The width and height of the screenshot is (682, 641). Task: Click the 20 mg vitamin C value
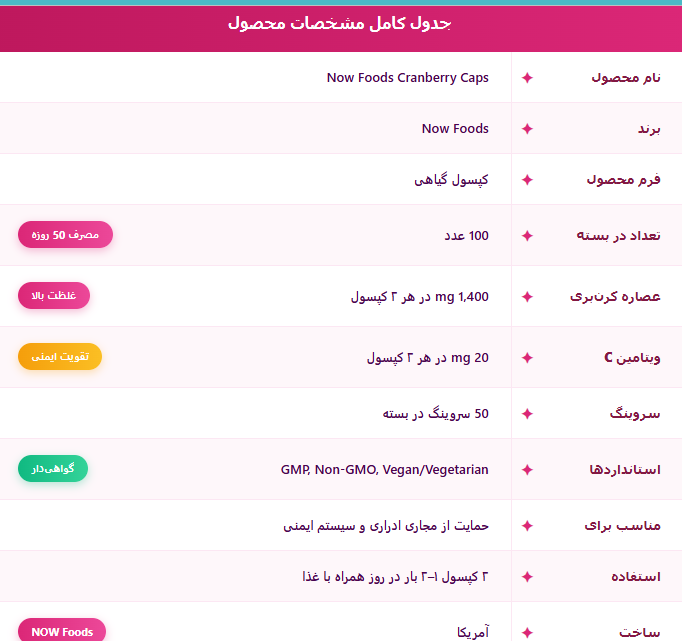tap(428, 358)
